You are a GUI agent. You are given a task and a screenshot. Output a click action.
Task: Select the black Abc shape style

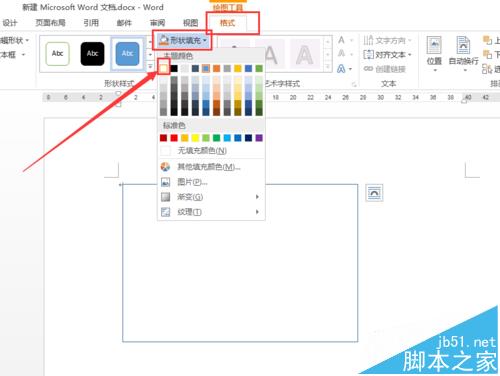(92, 53)
